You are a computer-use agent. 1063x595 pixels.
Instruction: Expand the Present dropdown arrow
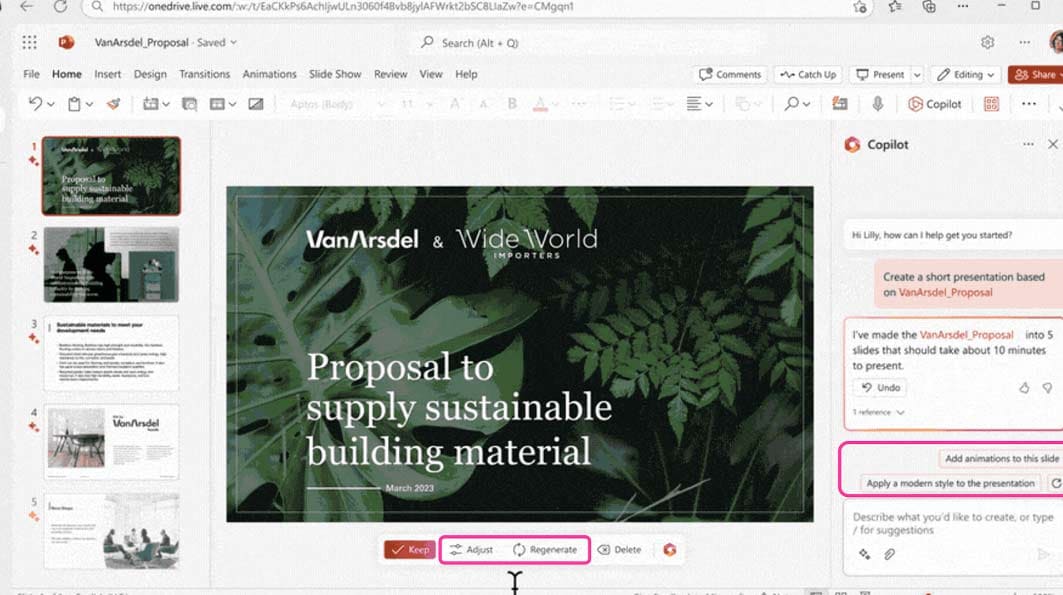pos(917,75)
